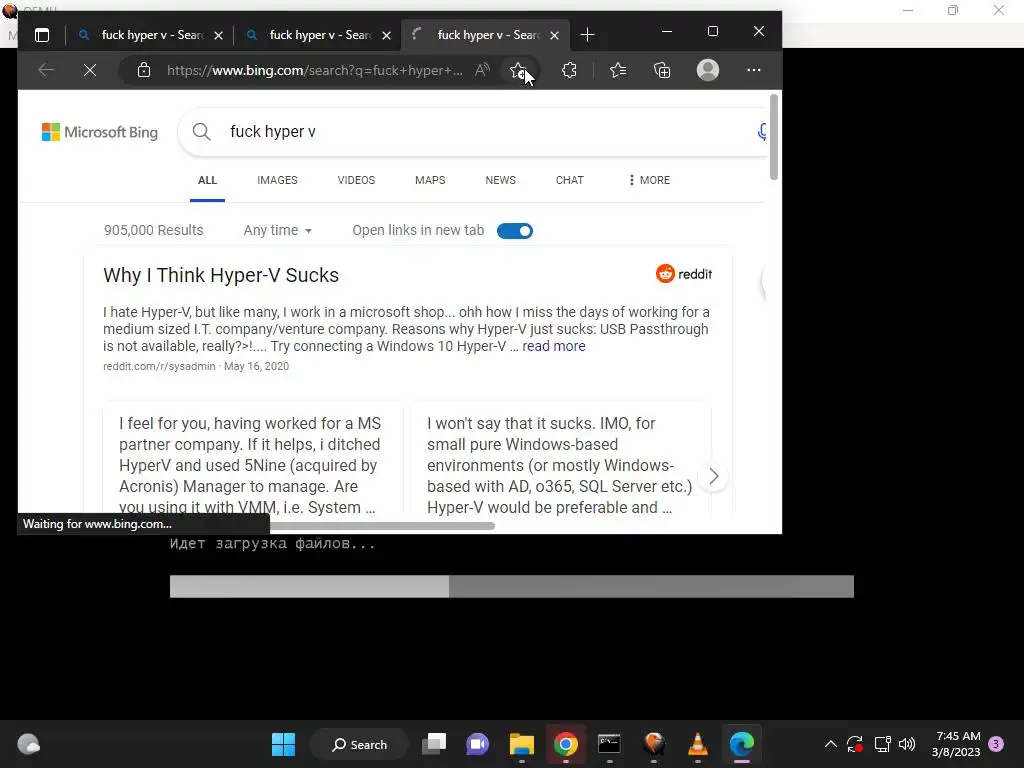View site information lock icon
This screenshot has width=1024, height=768.
click(x=144, y=70)
